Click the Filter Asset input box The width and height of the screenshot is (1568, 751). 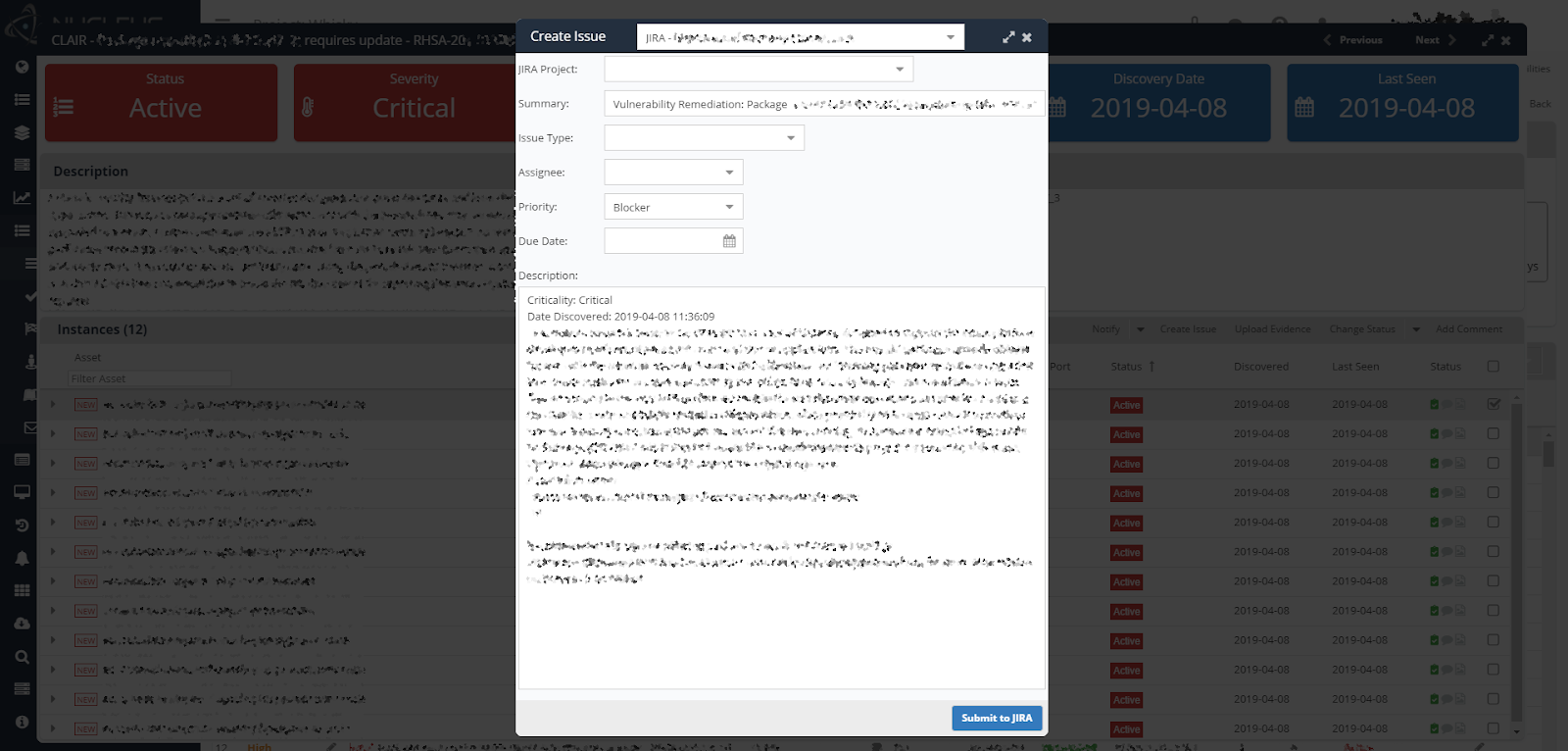[x=149, y=378]
